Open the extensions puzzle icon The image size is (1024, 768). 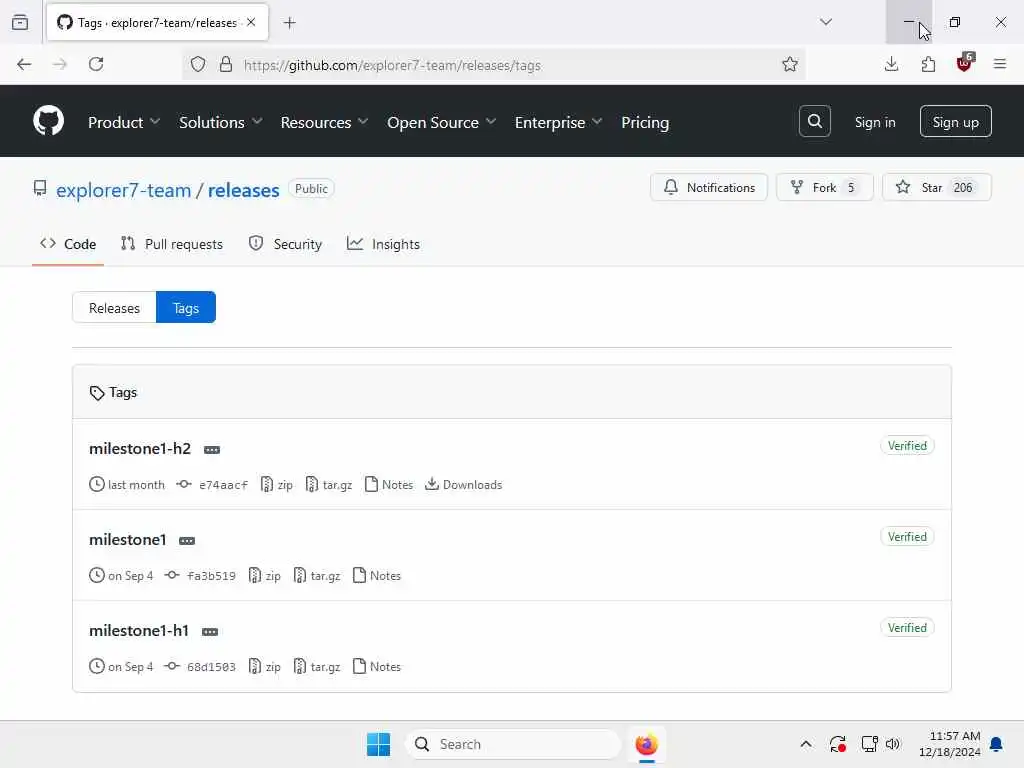coord(927,64)
